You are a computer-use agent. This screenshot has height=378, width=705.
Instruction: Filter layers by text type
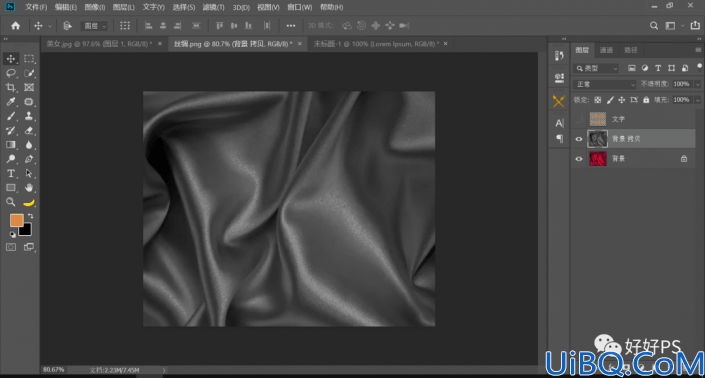[x=658, y=68]
